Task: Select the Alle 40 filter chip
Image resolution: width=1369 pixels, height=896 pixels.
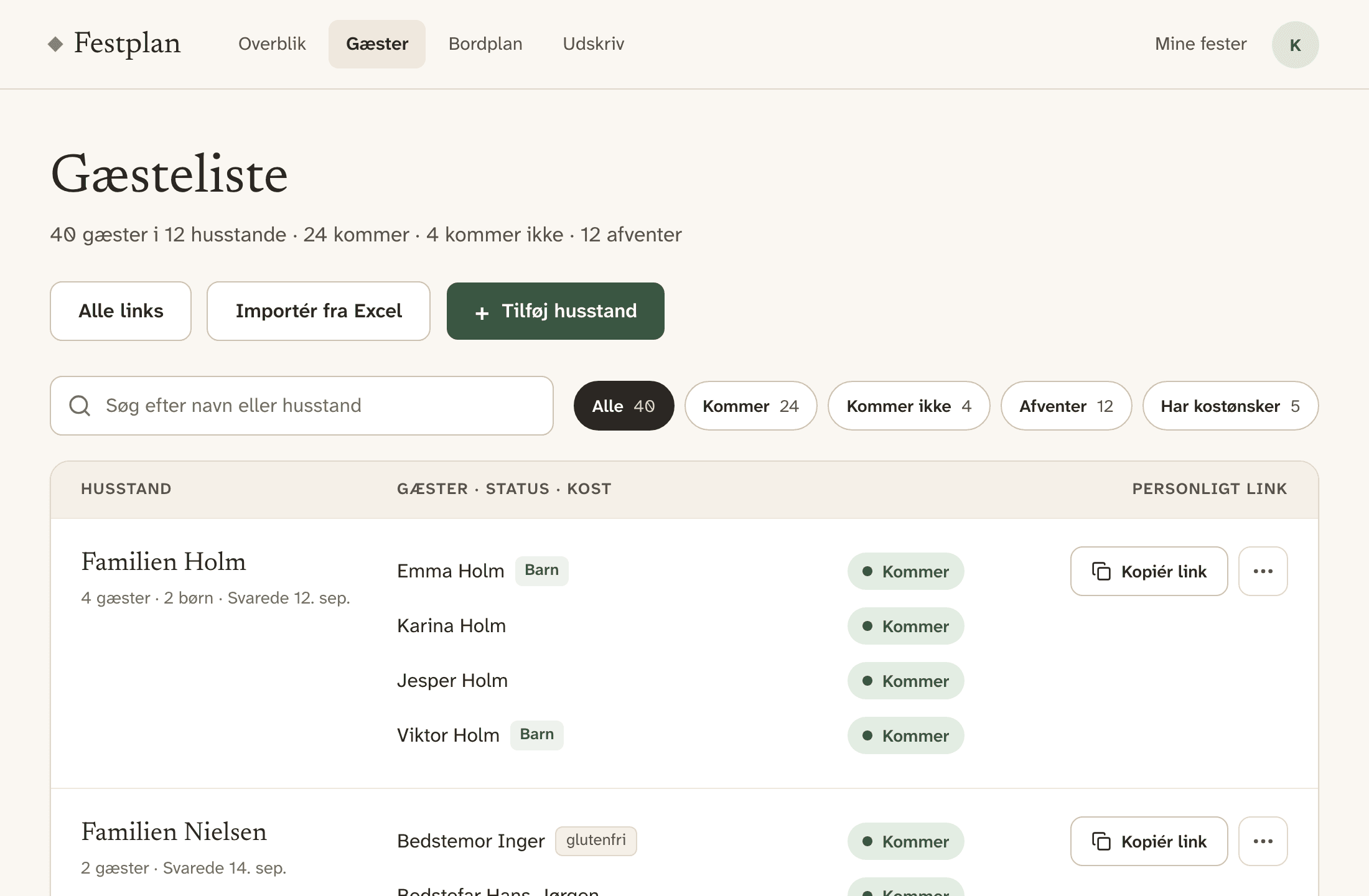Action: pyautogui.click(x=624, y=406)
